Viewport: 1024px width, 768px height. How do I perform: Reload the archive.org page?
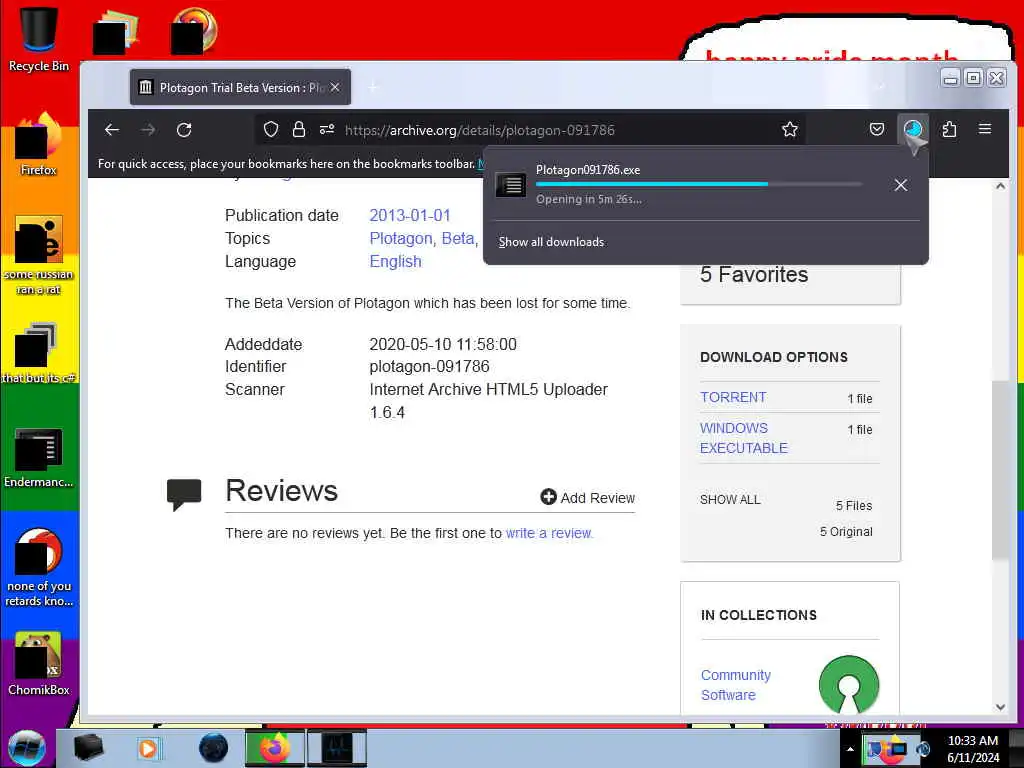tap(184, 130)
